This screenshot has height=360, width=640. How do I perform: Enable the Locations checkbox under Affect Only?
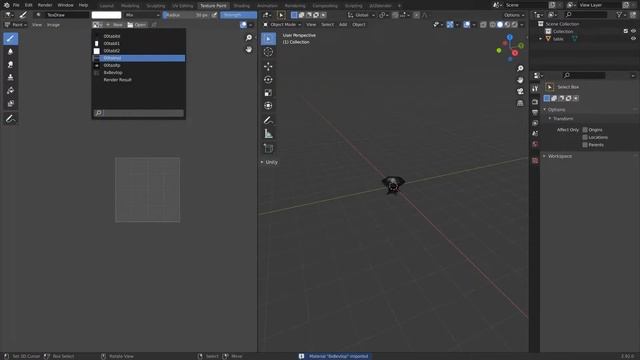[x=585, y=137]
